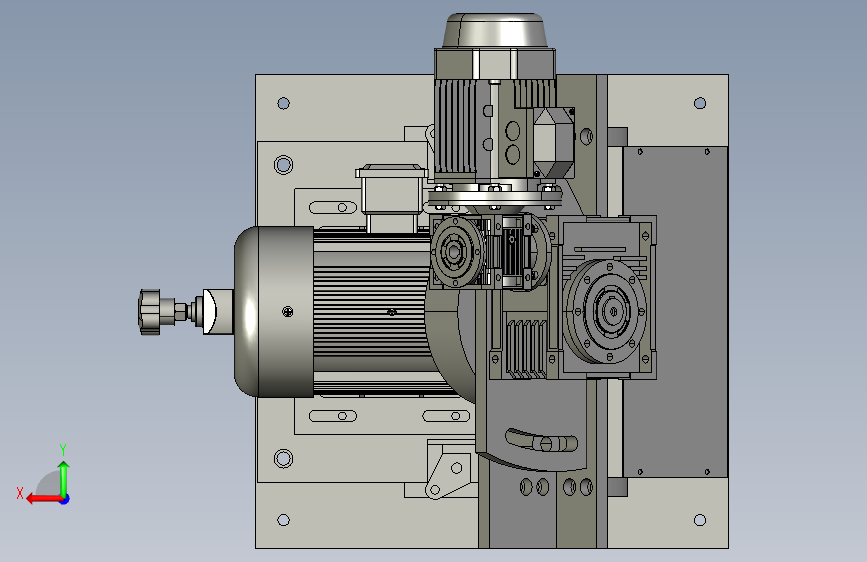
Task: Click the red X axis arrow of the triad
Action: [43, 499]
